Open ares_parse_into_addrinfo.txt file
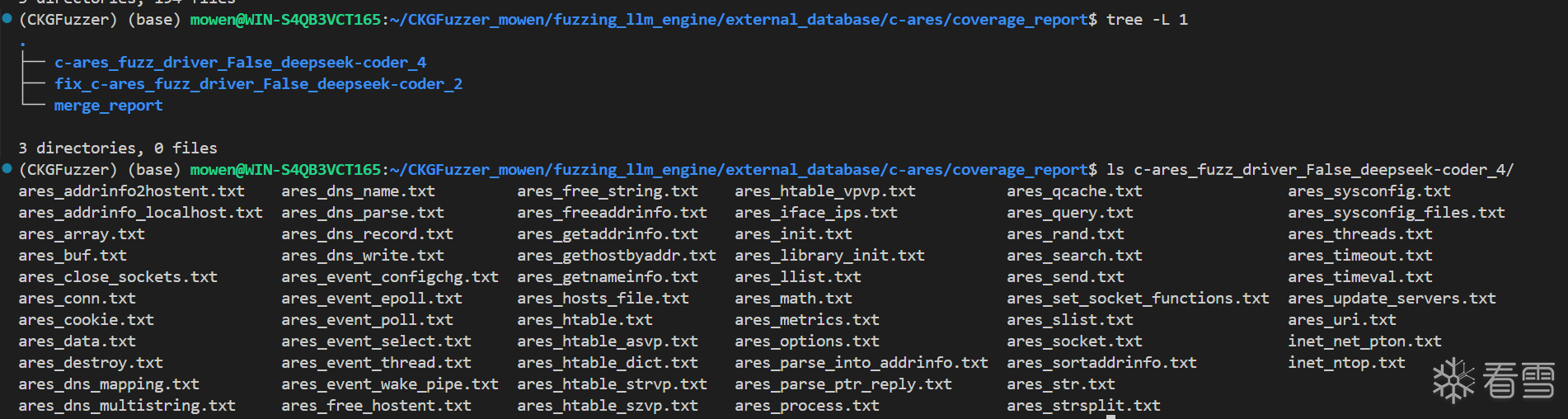This screenshot has width=1568, height=419. click(x=861, y=363)
